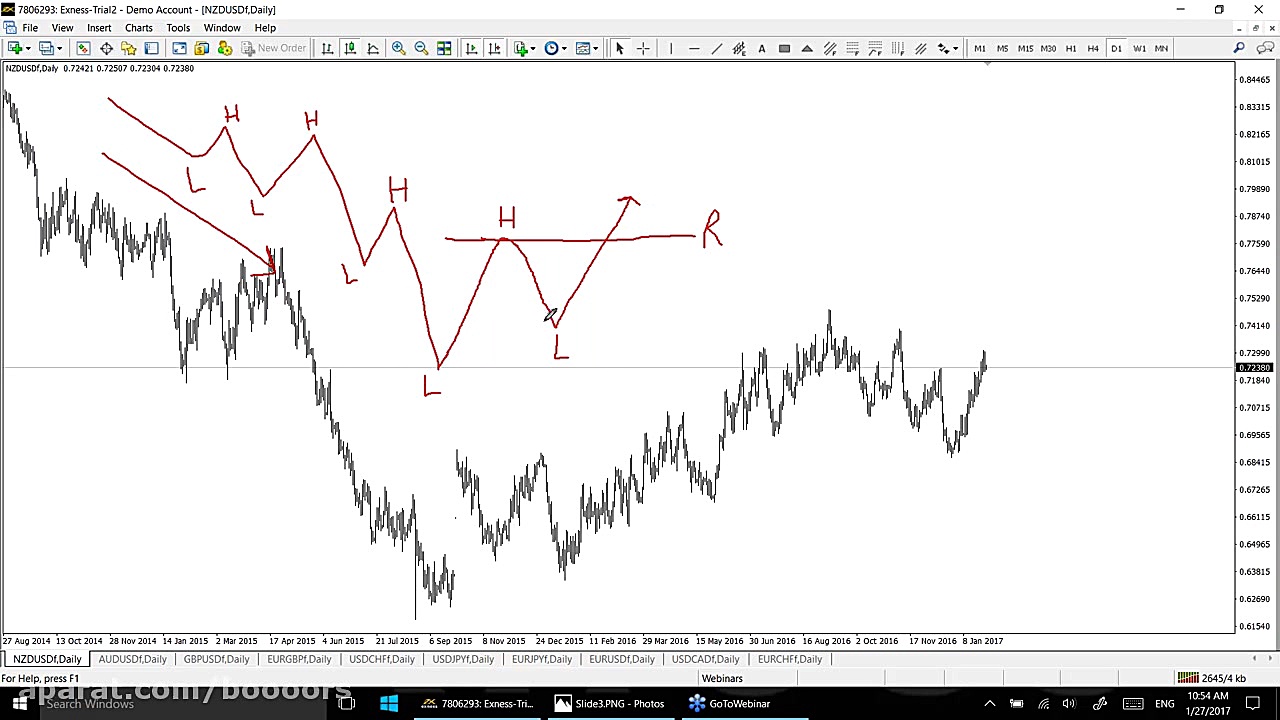Click the New Chart toolbar icon
Viewport: 1280px width, 720px height.
click(14, 48)
